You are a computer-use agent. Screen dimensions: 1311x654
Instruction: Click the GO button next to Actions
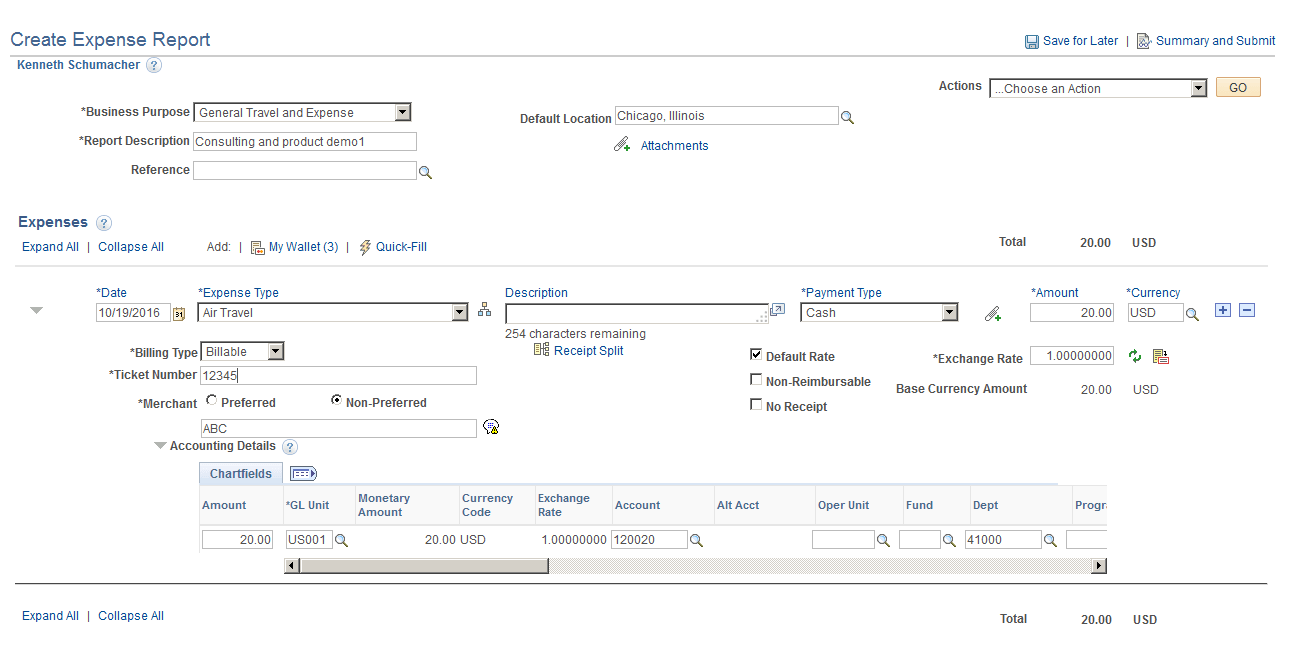point(1238,87)
